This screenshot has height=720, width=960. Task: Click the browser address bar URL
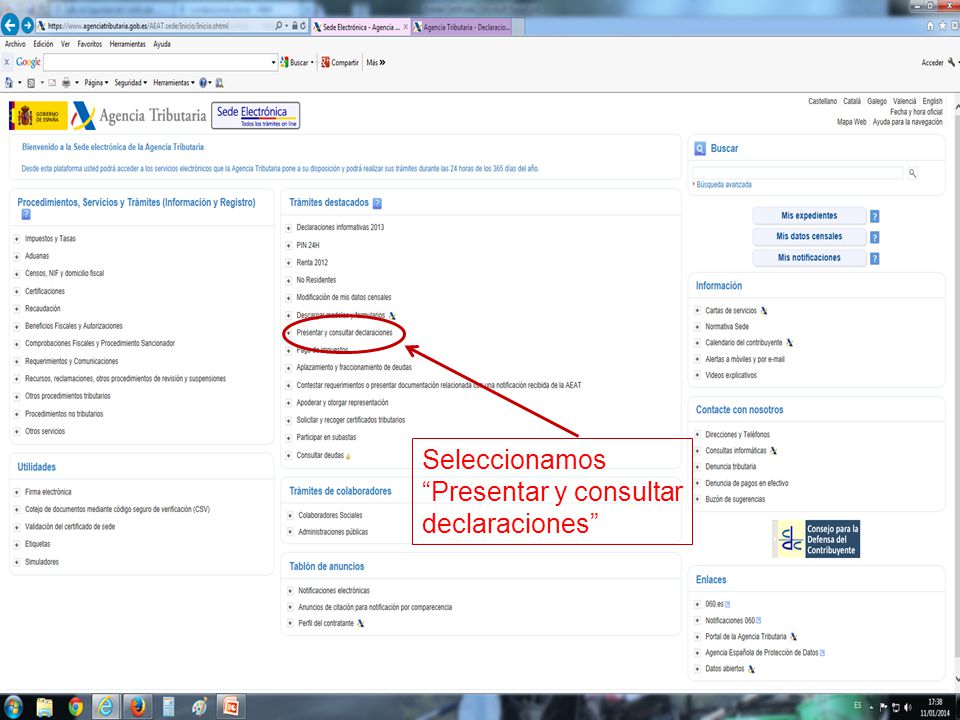(138, 26)
